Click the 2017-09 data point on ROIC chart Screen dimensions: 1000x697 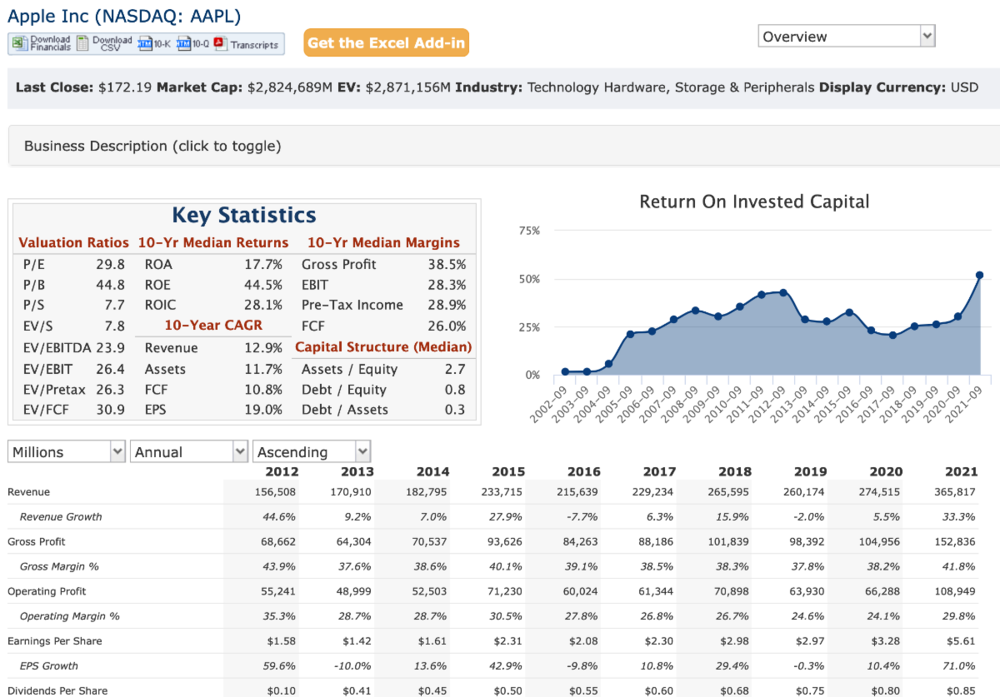click(893, 335)
